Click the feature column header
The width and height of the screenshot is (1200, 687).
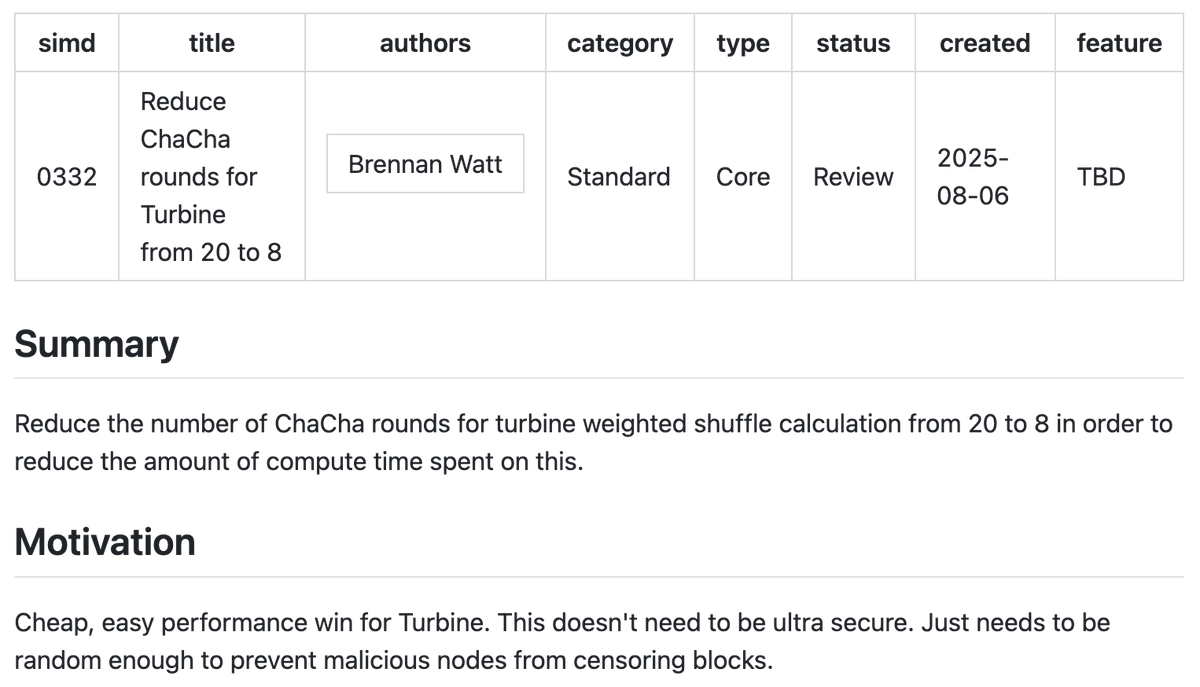[x=1118, y=43]
